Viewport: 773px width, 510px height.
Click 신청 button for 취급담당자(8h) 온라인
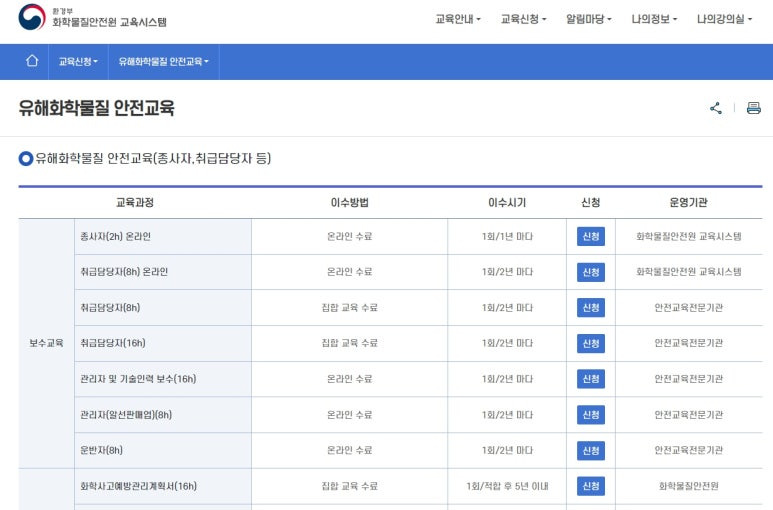click(591, 272)
